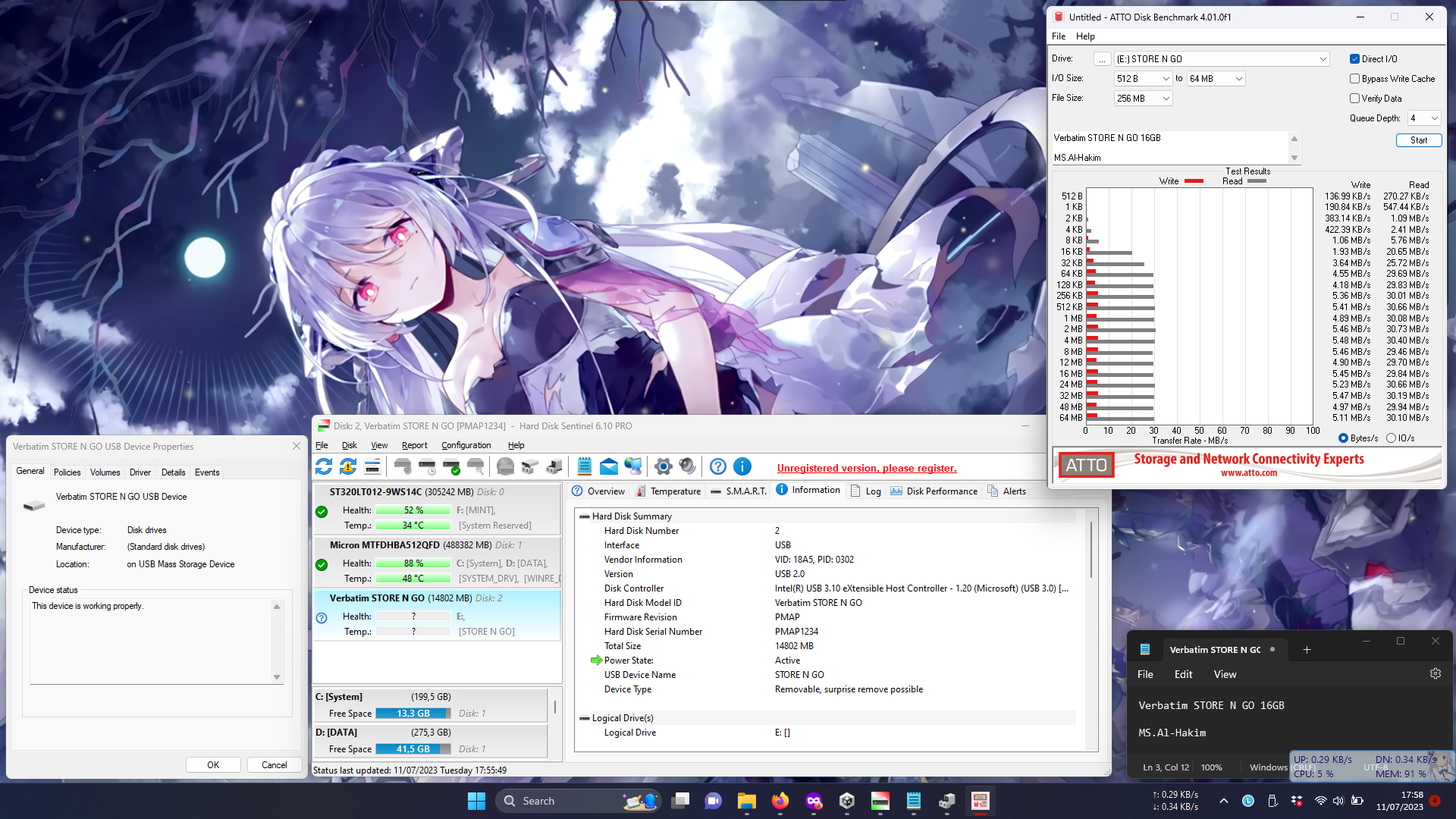The image size is (1456, 819).
Task: Switch to the Temperature tab
Action: click(668, 491)
